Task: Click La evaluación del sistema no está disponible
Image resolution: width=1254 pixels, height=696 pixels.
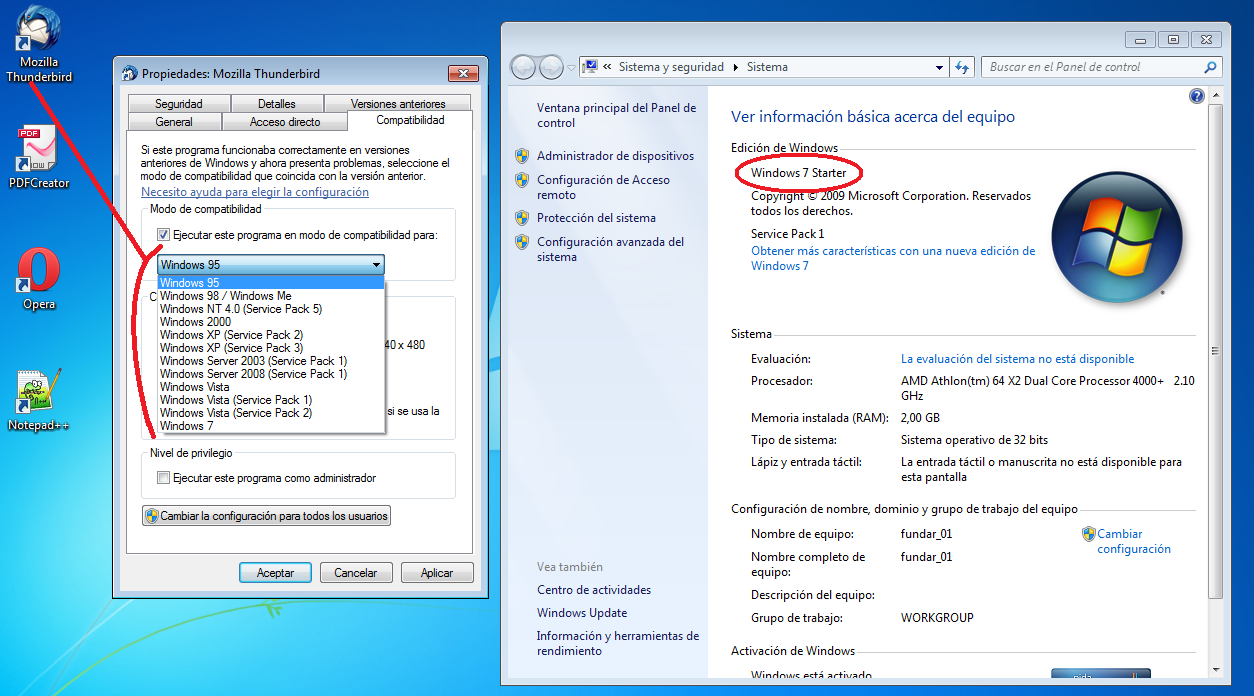Action: coord(1017,359)
